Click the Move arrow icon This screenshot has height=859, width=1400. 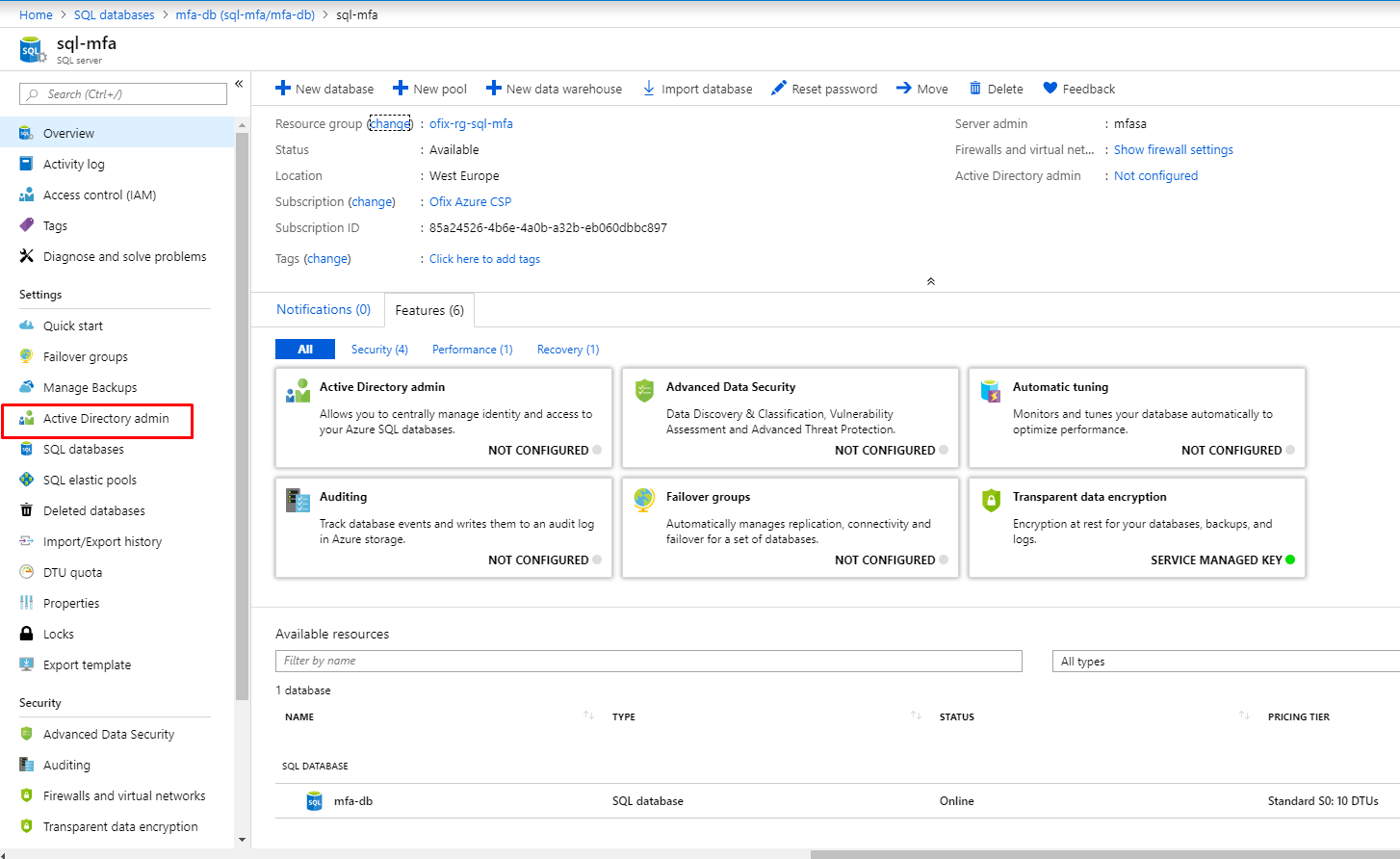(904, 89)
